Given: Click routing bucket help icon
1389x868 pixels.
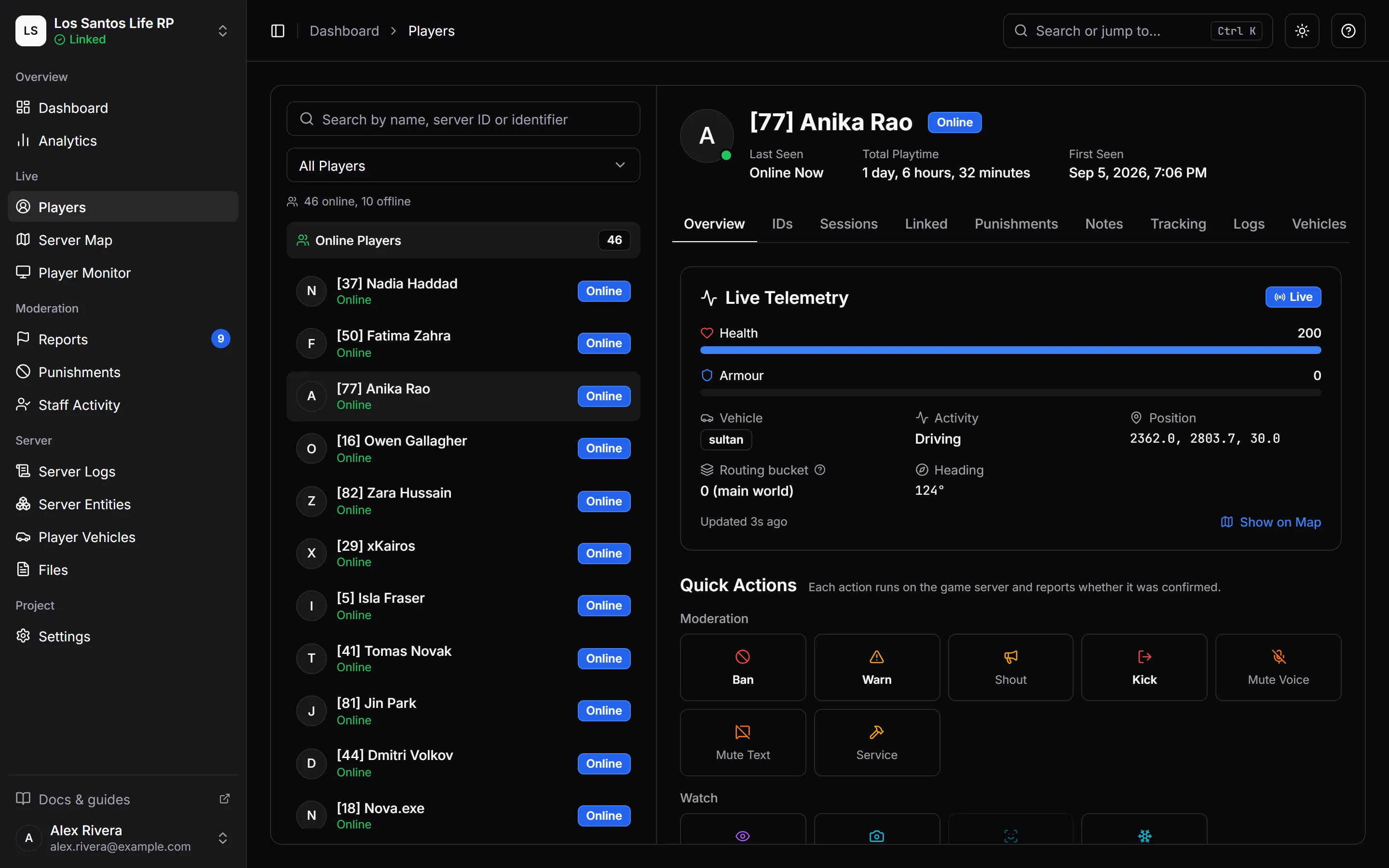Looking at the screenshot, I should [x=819, y=470].
